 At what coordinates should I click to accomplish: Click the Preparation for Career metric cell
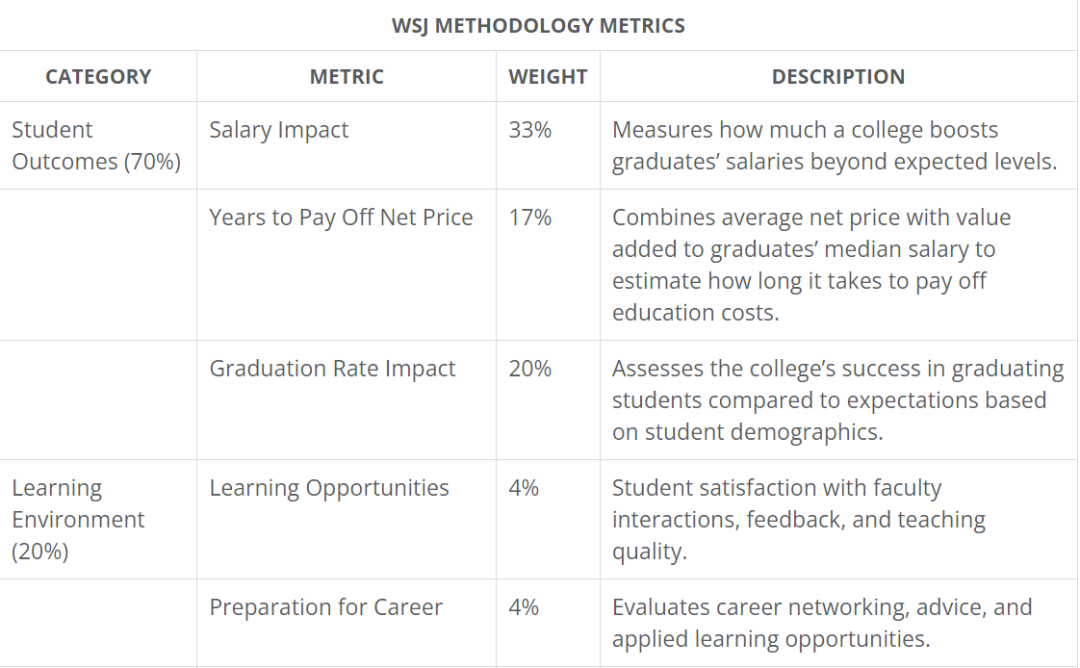pyautogui.click(x=326, y=607)
